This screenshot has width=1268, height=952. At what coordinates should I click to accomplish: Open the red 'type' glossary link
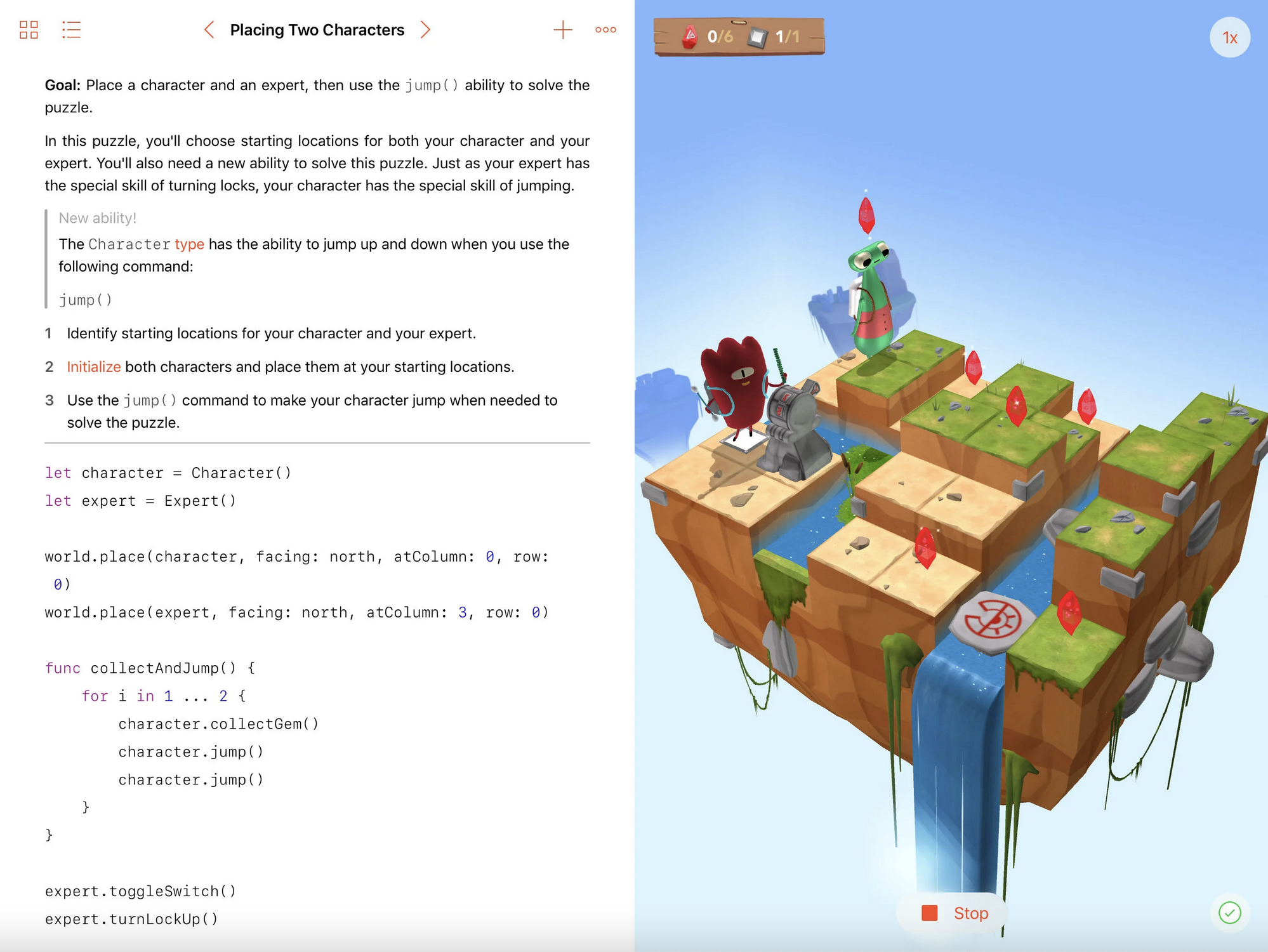189,244
